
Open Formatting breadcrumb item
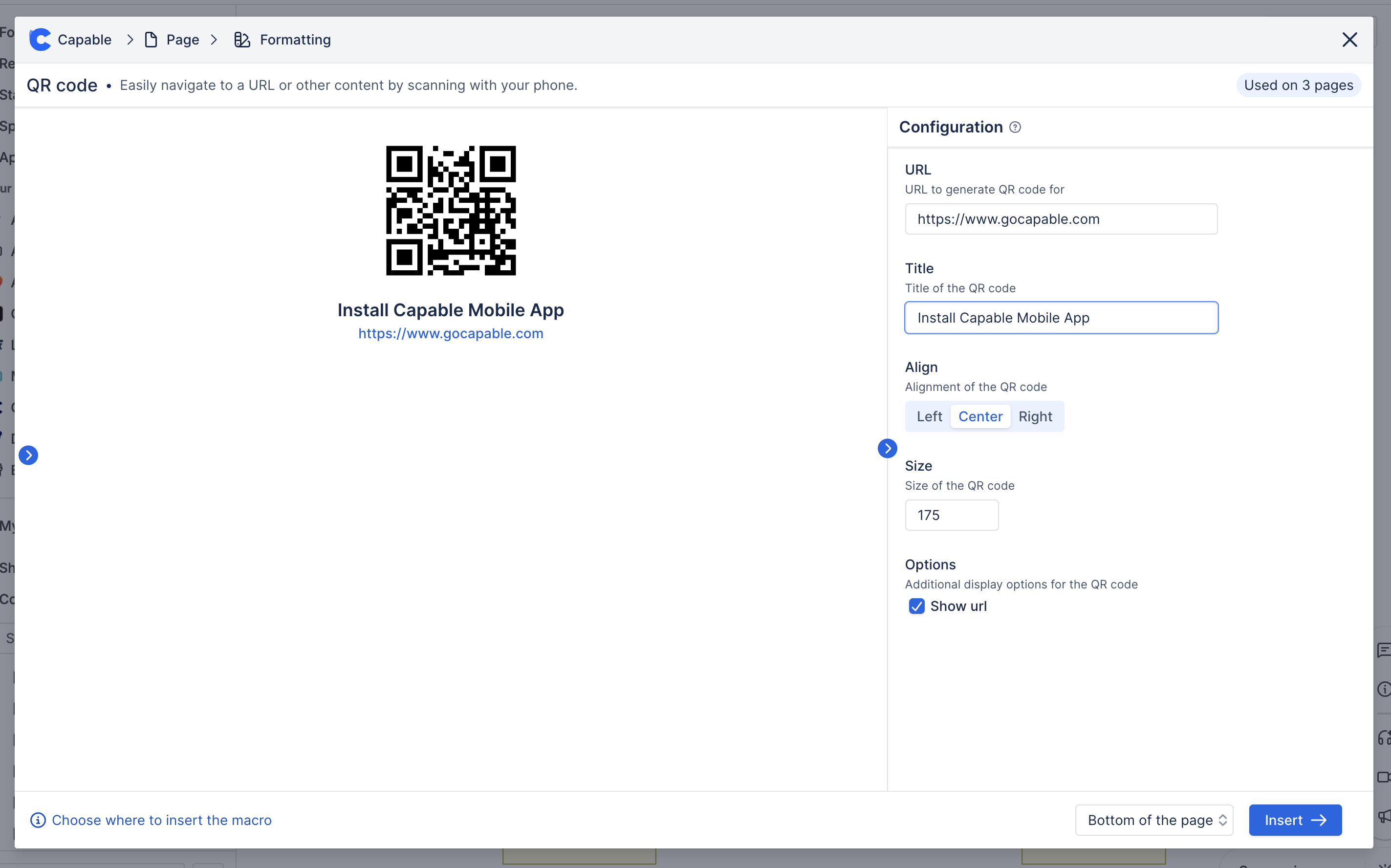[x=295, y=40]
